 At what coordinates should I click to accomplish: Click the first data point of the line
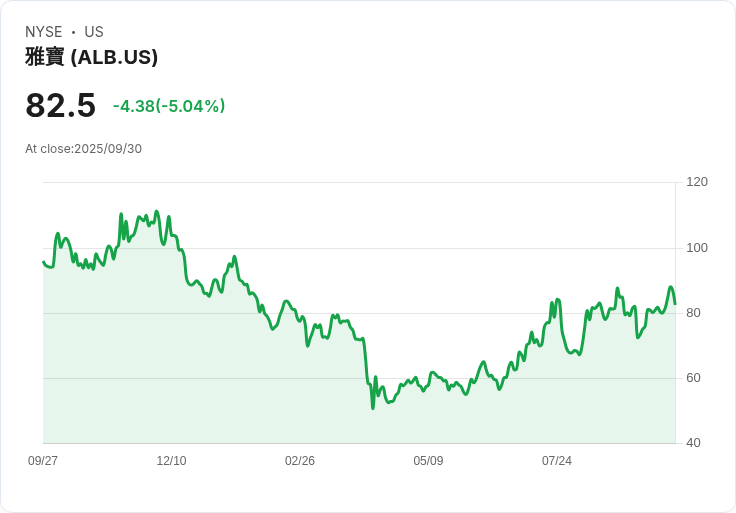click(43, 262)
